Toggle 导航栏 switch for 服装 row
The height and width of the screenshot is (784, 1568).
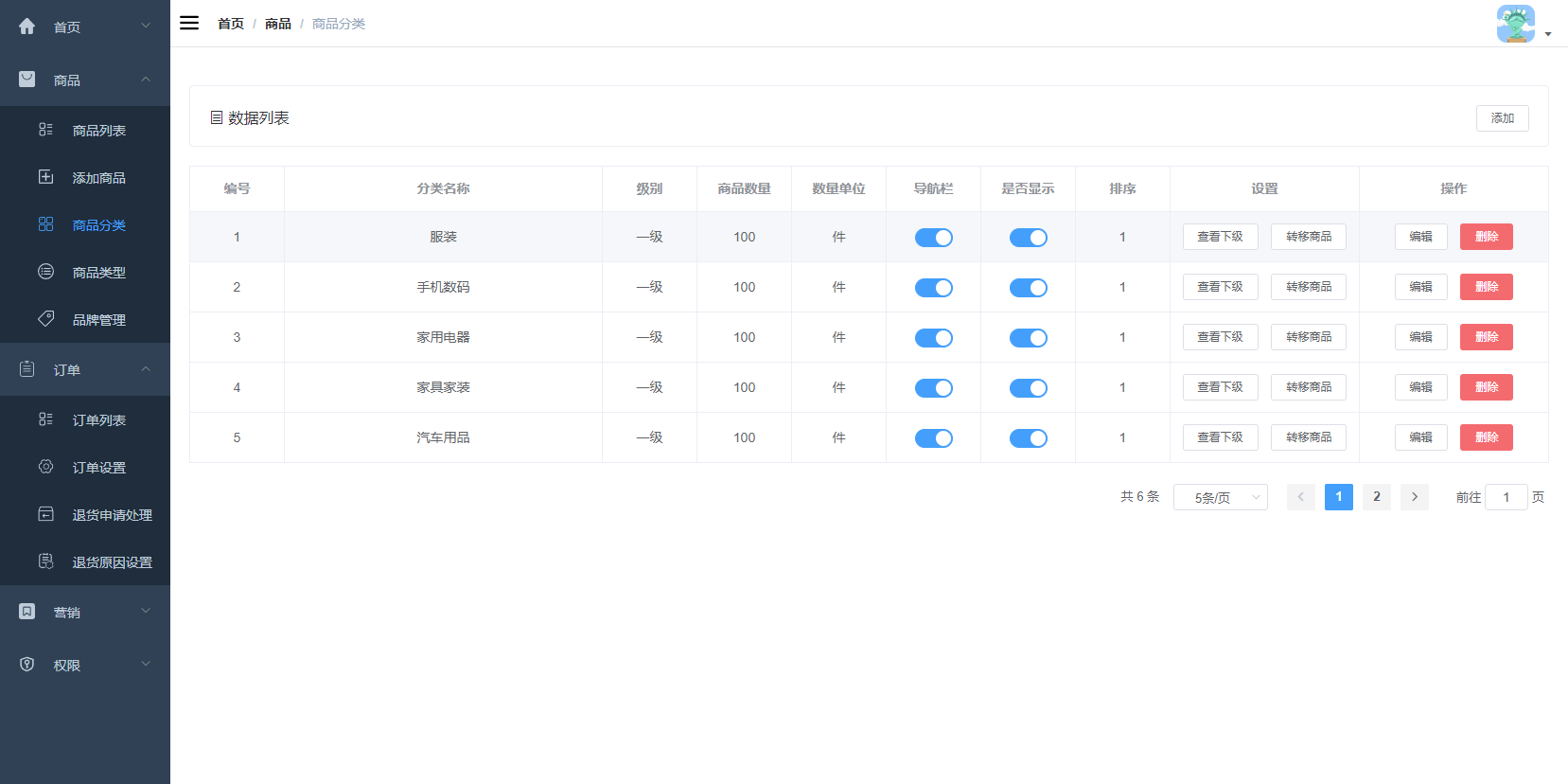pyautogui.click(x=933, y=238)
